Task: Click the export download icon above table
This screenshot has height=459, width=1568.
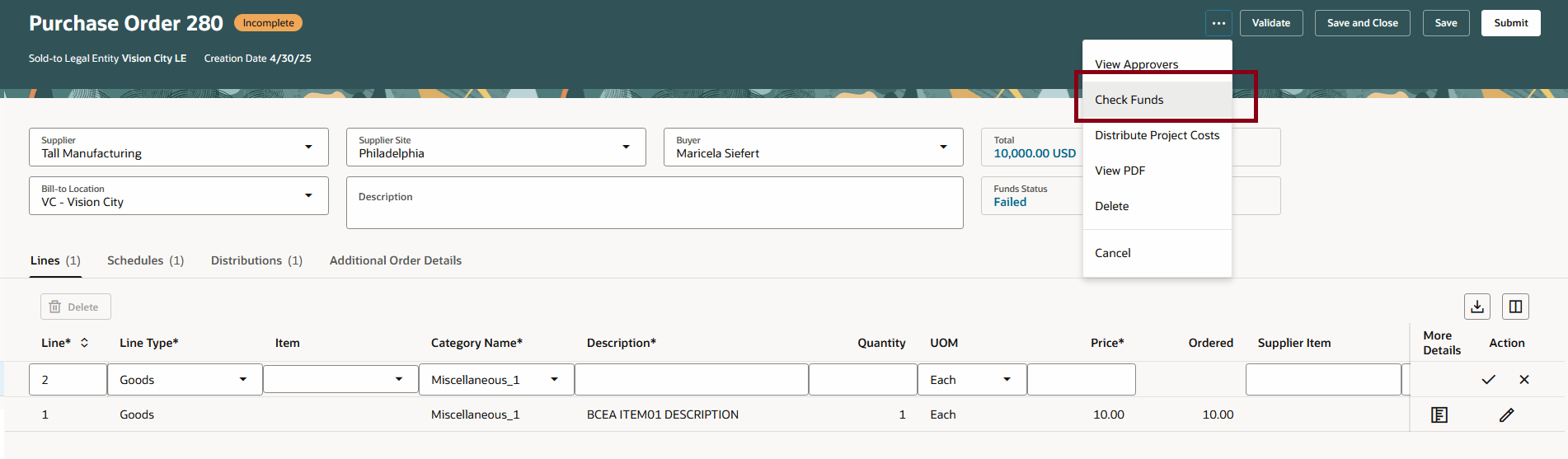Action: point(1477,307)
